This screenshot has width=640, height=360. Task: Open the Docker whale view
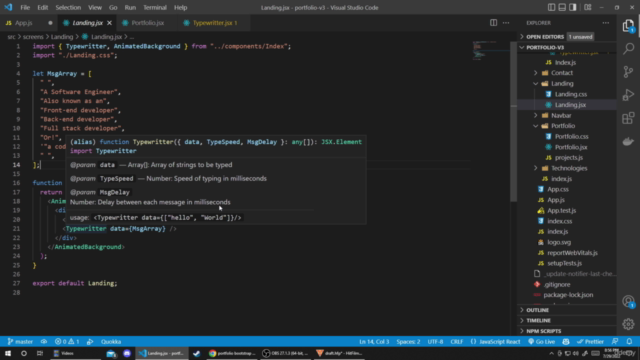tap(629, 141)
